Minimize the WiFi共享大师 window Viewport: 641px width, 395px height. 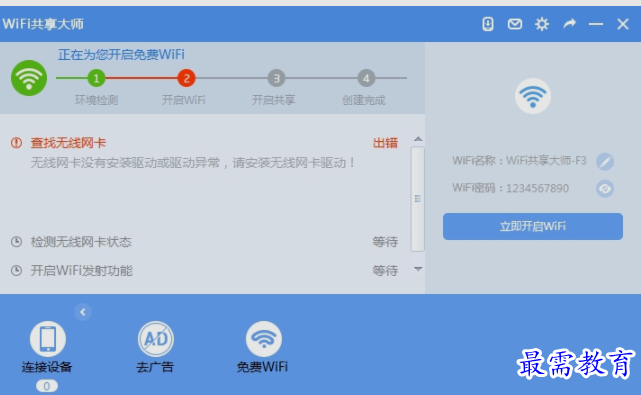[596, 24]
